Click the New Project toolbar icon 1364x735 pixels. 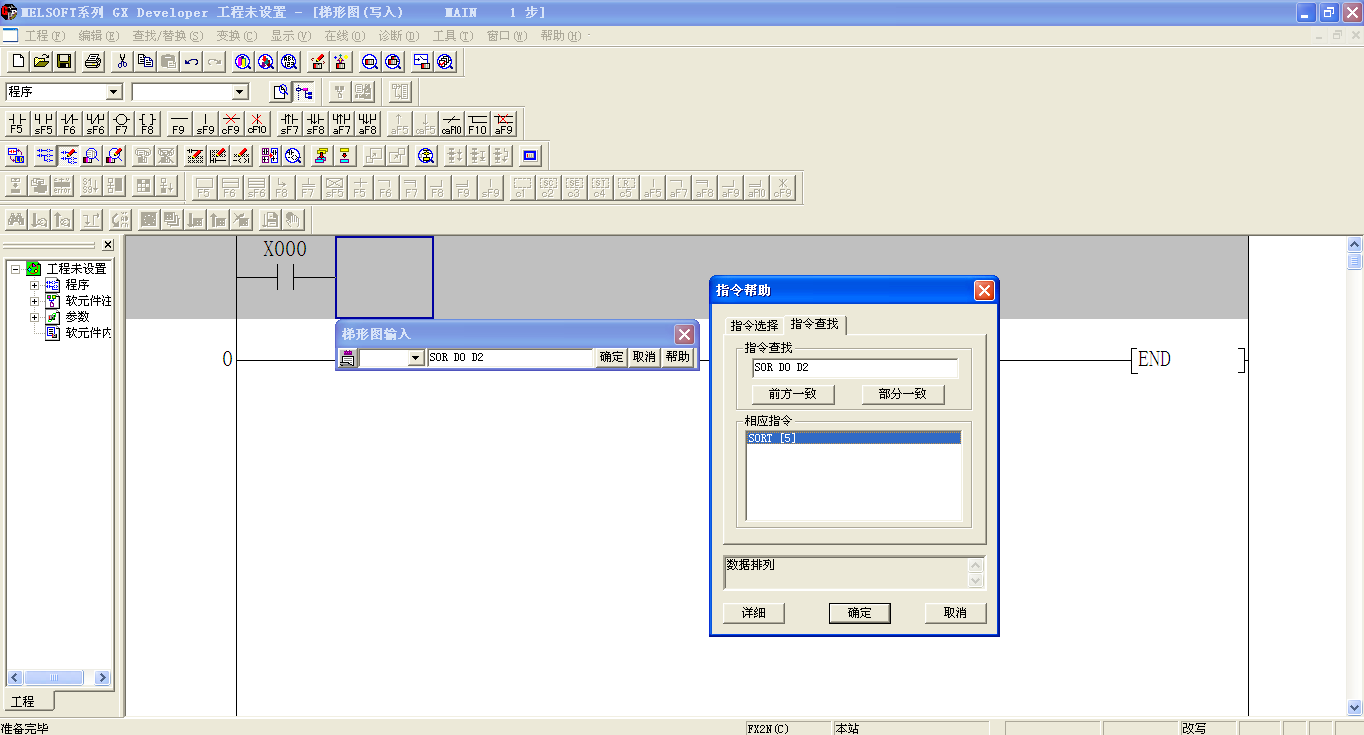coord(17,62)
